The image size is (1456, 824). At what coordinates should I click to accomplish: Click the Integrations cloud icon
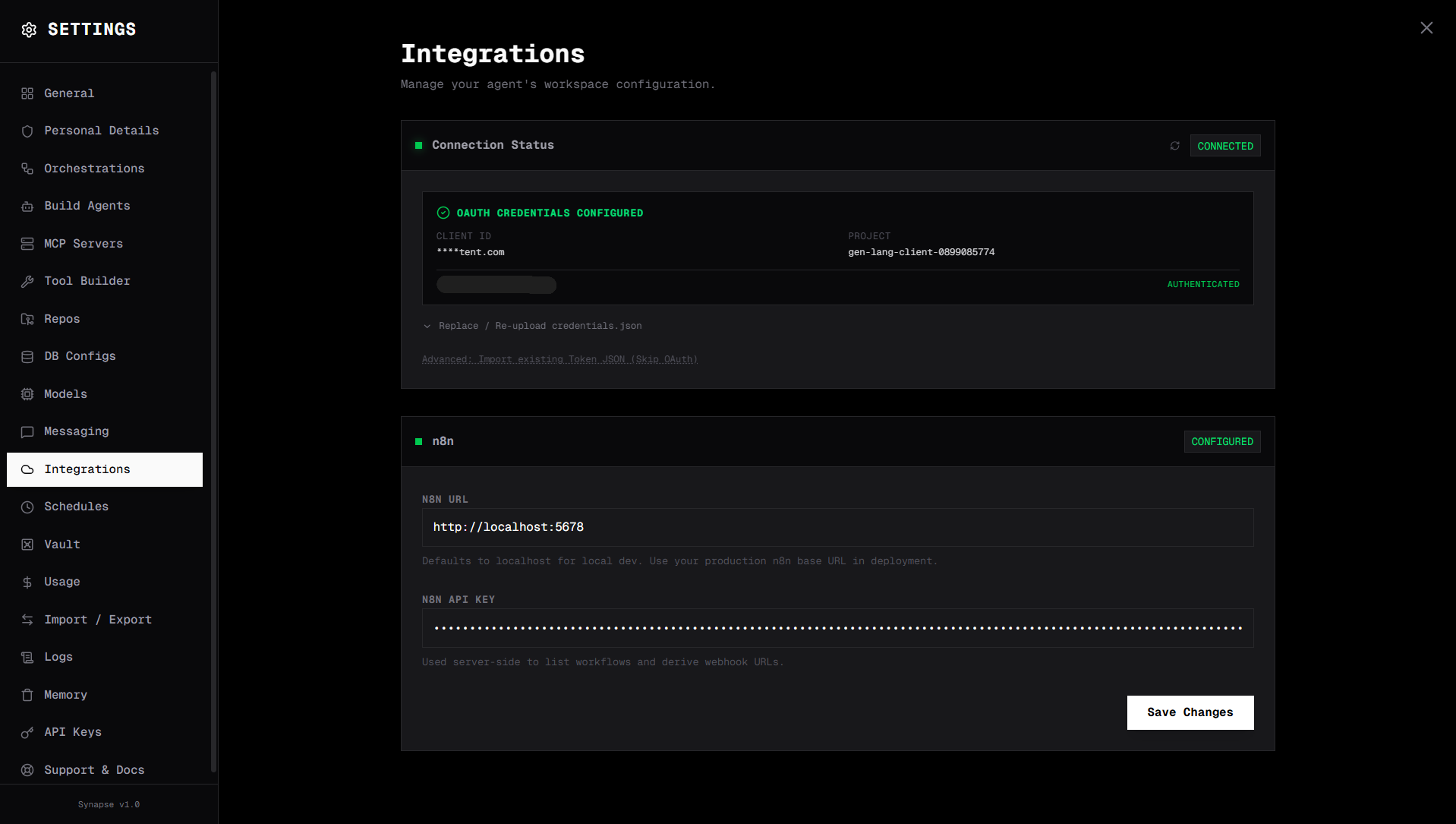click(x=27, y=469)
